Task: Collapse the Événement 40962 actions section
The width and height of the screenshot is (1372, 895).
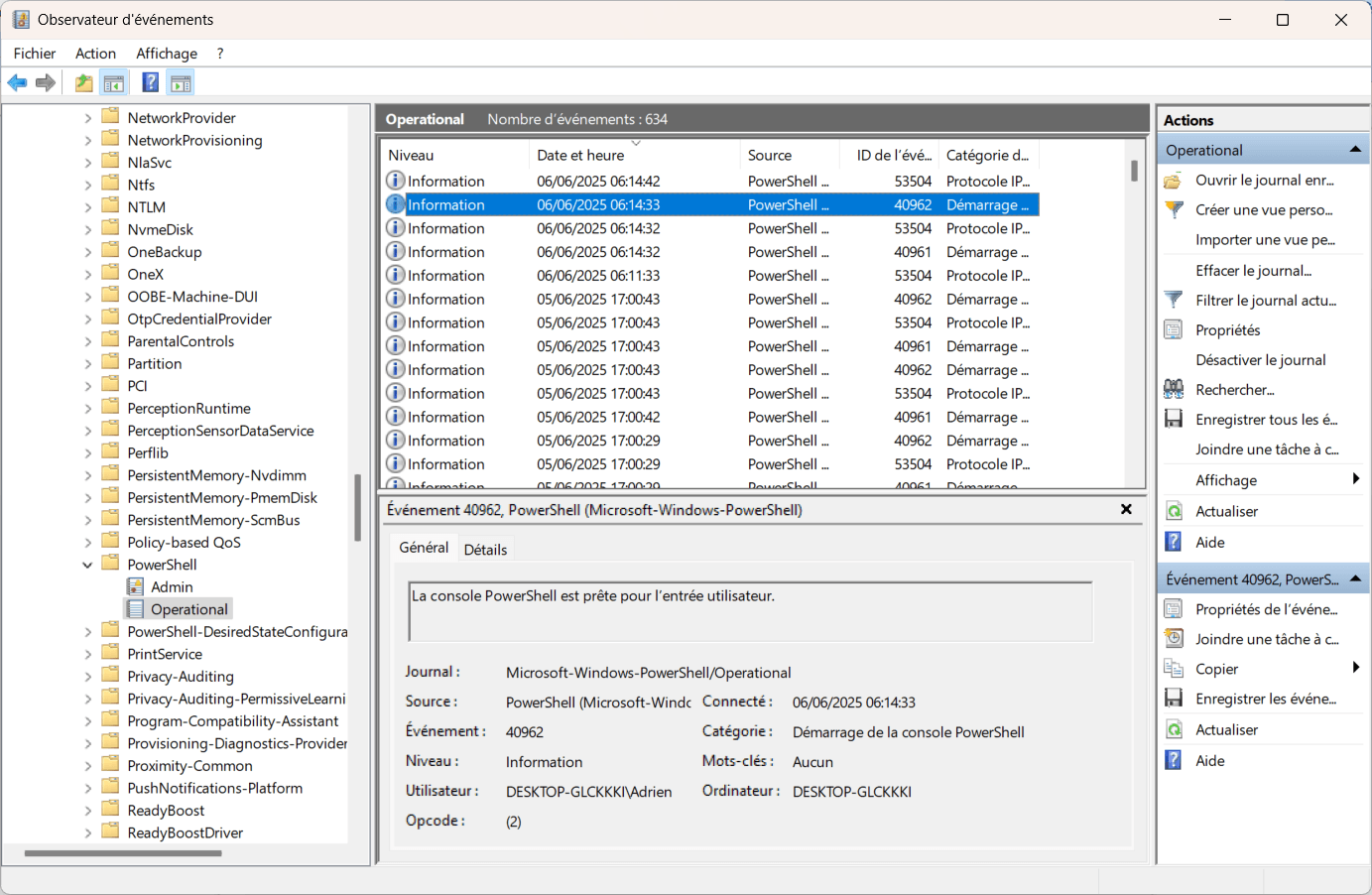Action: click(1355, 578)
